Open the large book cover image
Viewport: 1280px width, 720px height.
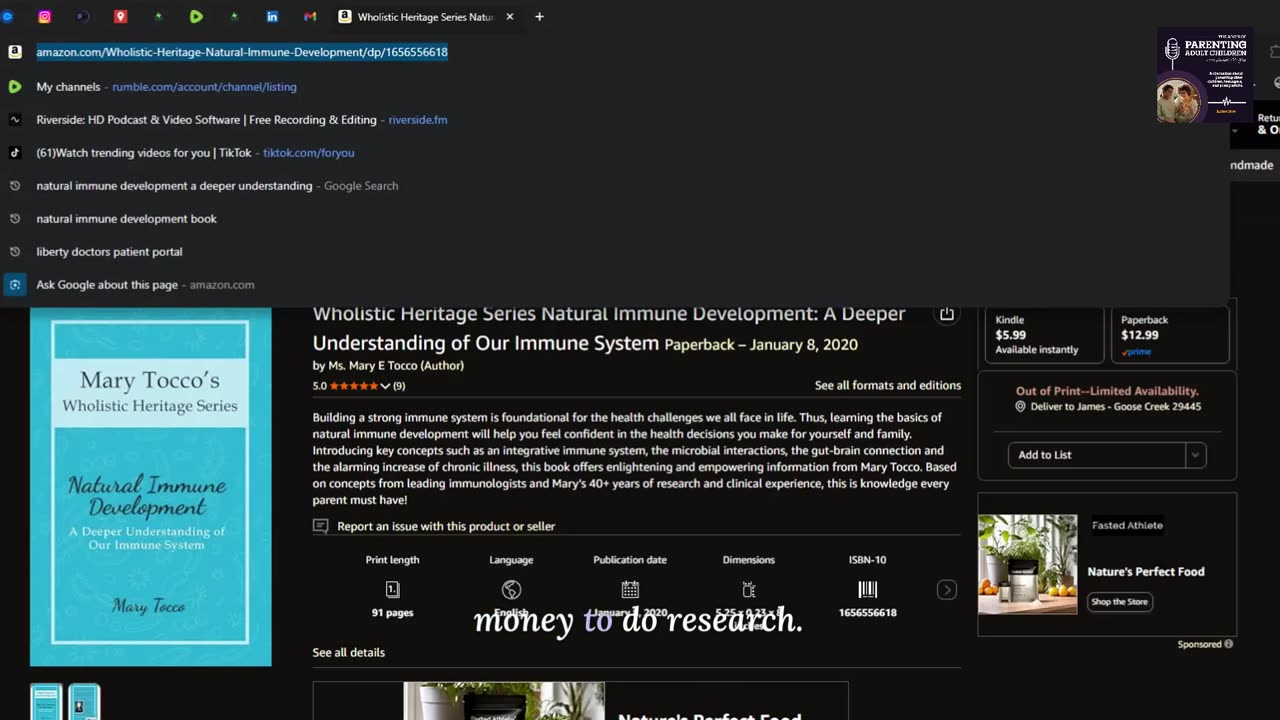[150, 486]
